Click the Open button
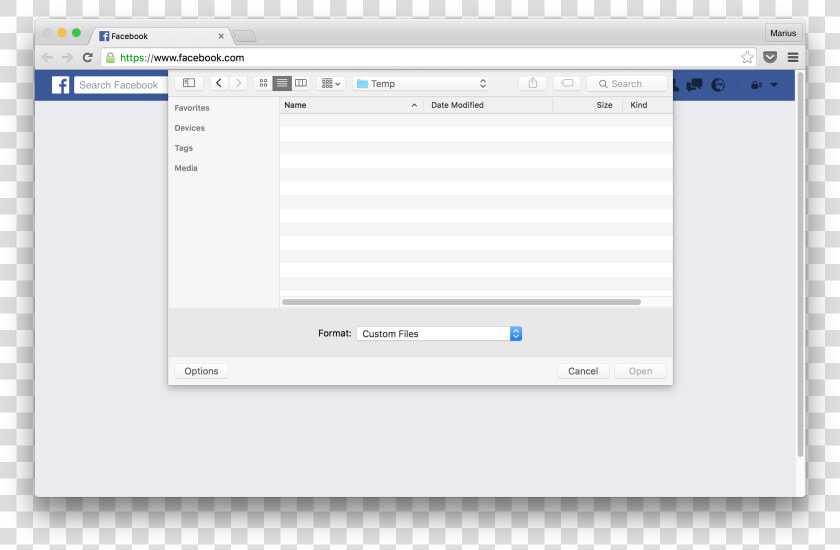Screen dimensions: 840x550 click(640, 371)
